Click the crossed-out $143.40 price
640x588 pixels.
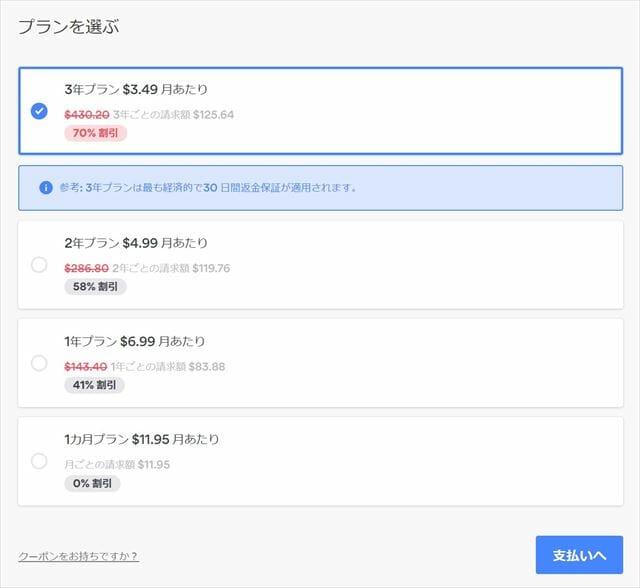point(87,366)
